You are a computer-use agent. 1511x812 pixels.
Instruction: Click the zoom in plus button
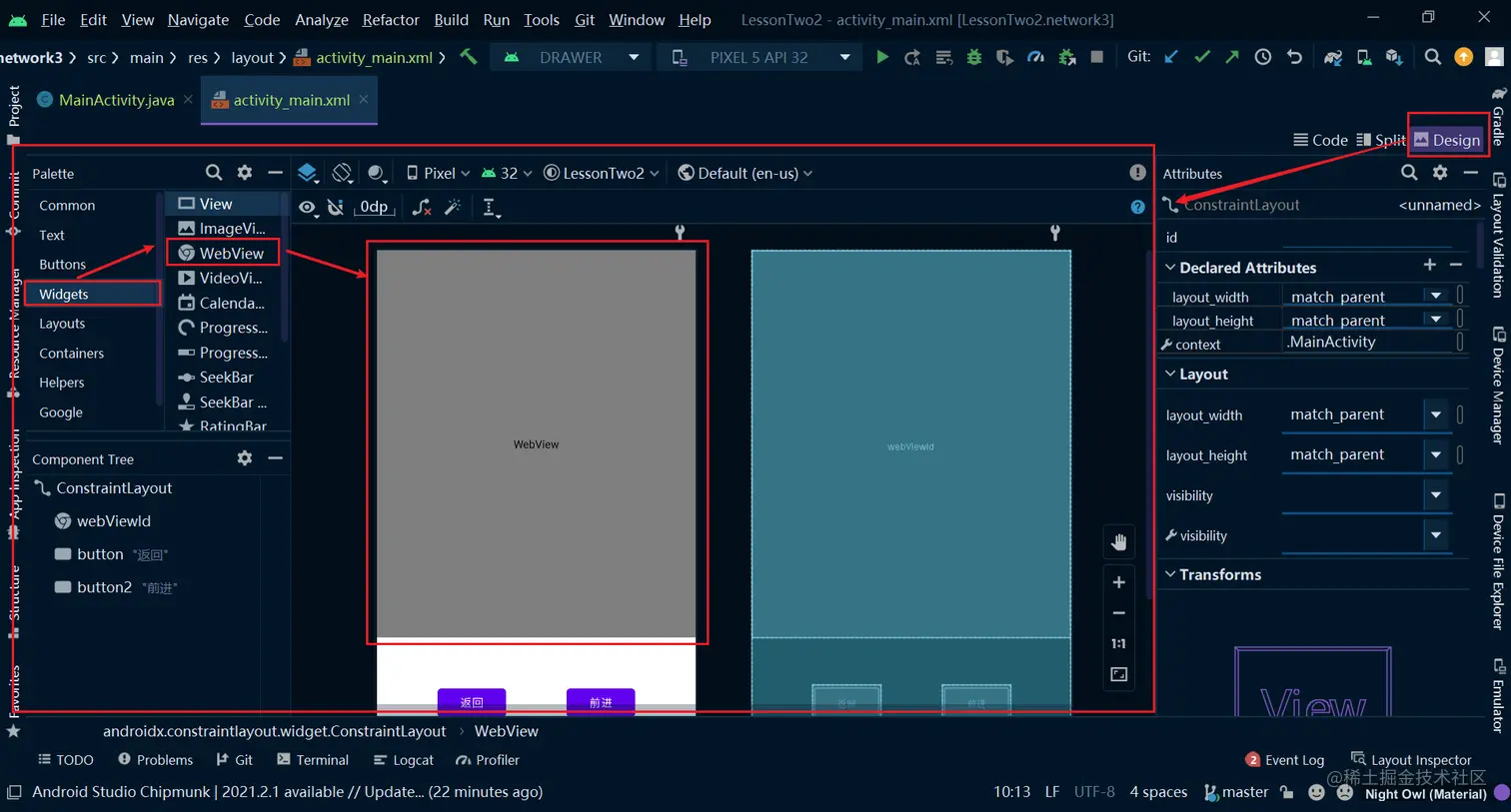pyautogui.click(x=1119, y=582)
